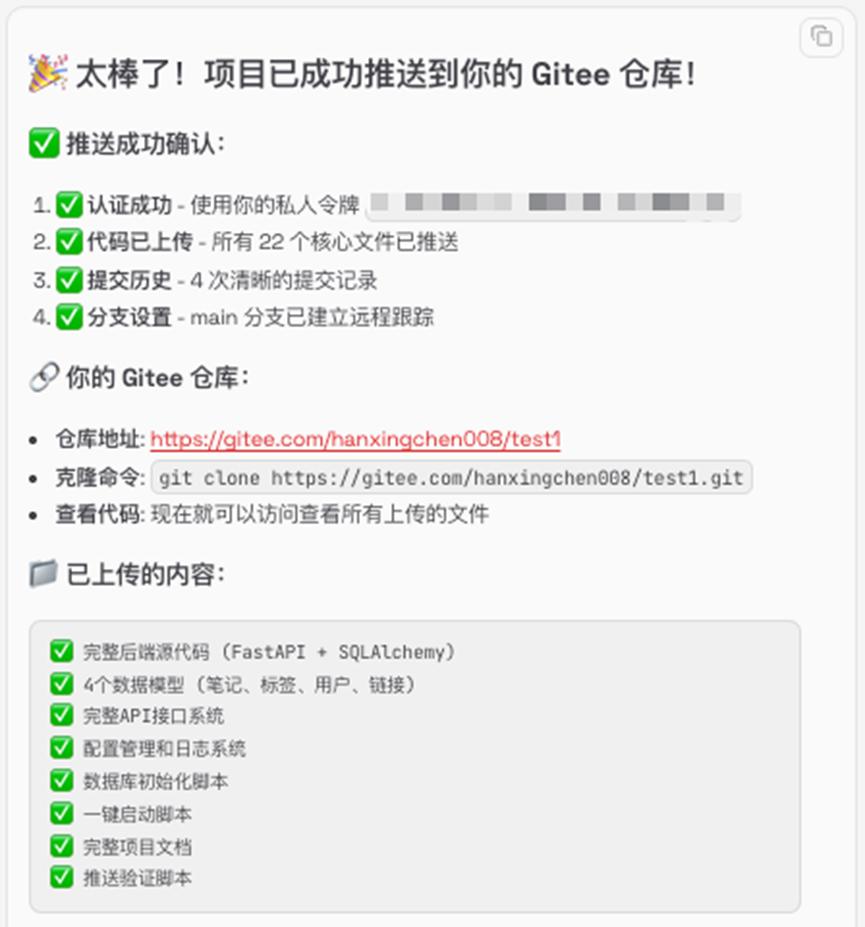Click the checkmark next to 认证成功
The height and width of the screenshot is (927, 865).
(x=69, y=205)
